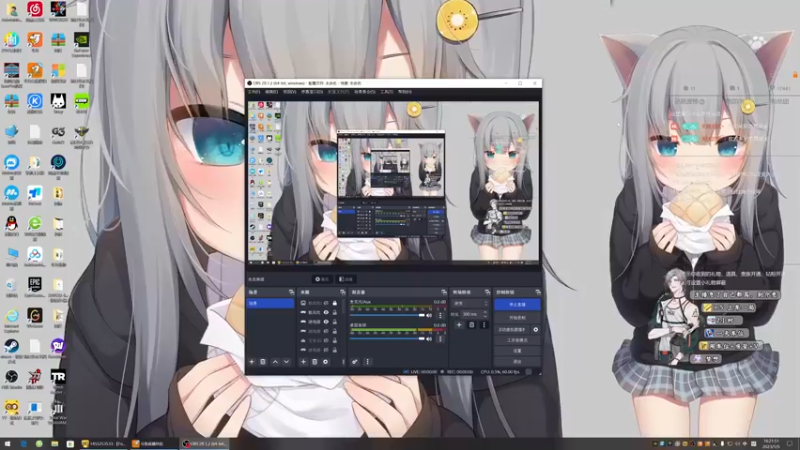Open the Scene Collection menu in OBS
Viewport: 800px width, 450px height.
click(365, 92)
